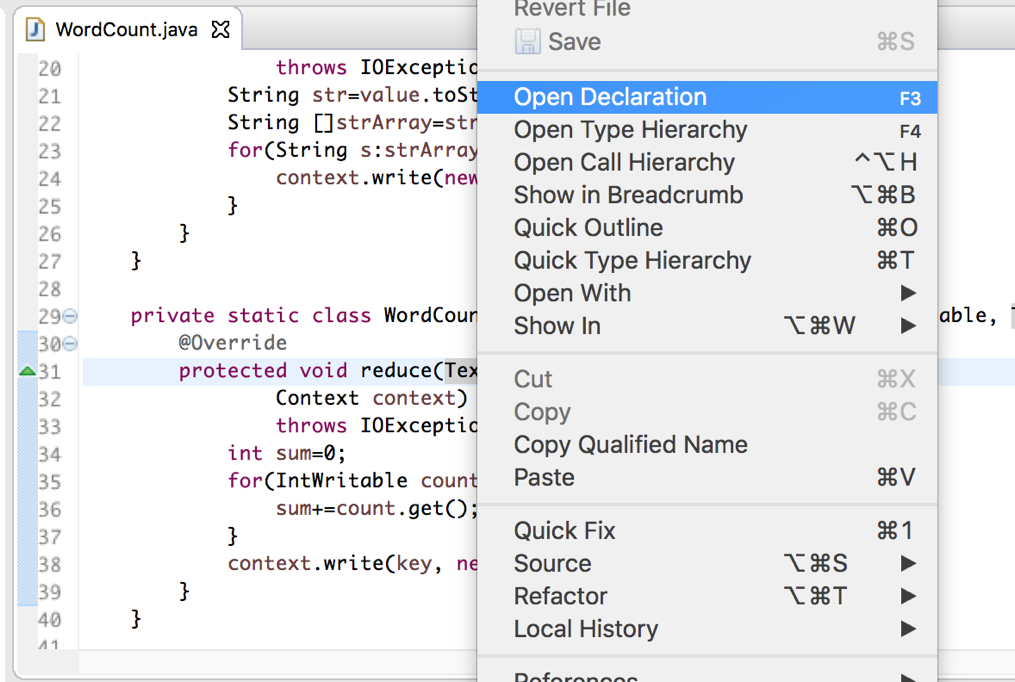Choose Open Type Hierarchy

[x=707, y=130]
